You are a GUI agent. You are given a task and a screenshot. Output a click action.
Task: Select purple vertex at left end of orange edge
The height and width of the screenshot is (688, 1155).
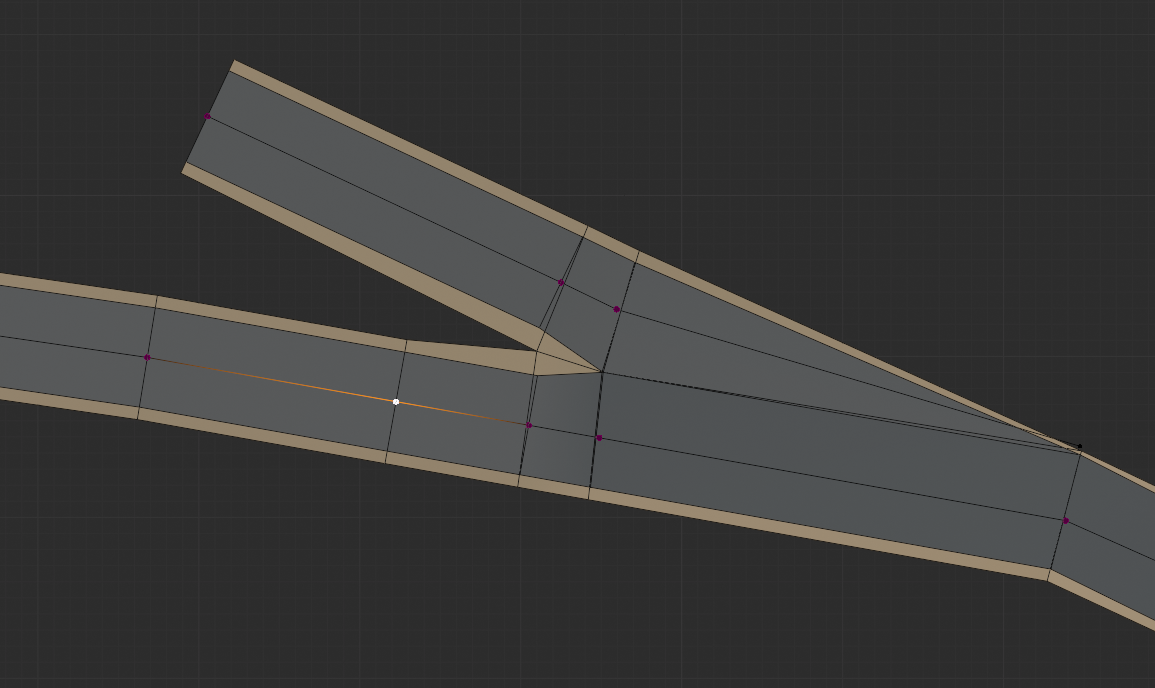click(147, 357)
